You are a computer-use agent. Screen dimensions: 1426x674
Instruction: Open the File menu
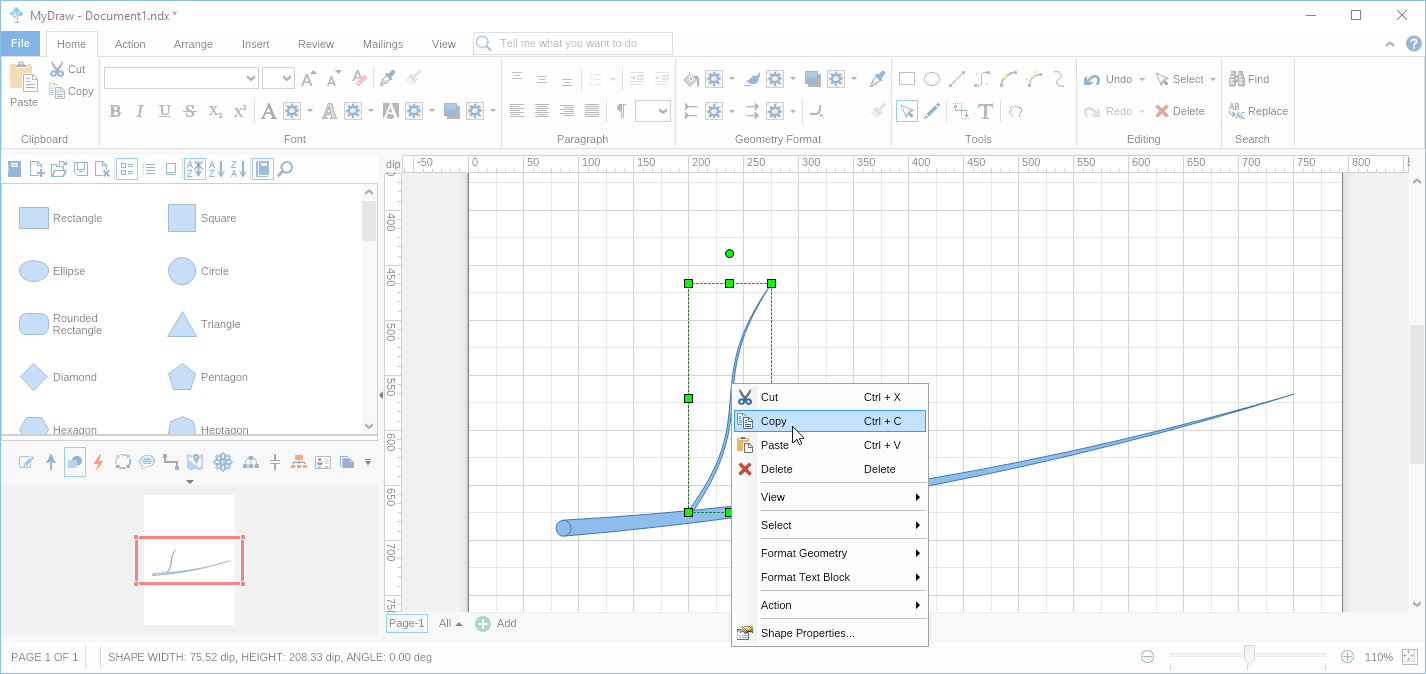(x=20, y=43)
